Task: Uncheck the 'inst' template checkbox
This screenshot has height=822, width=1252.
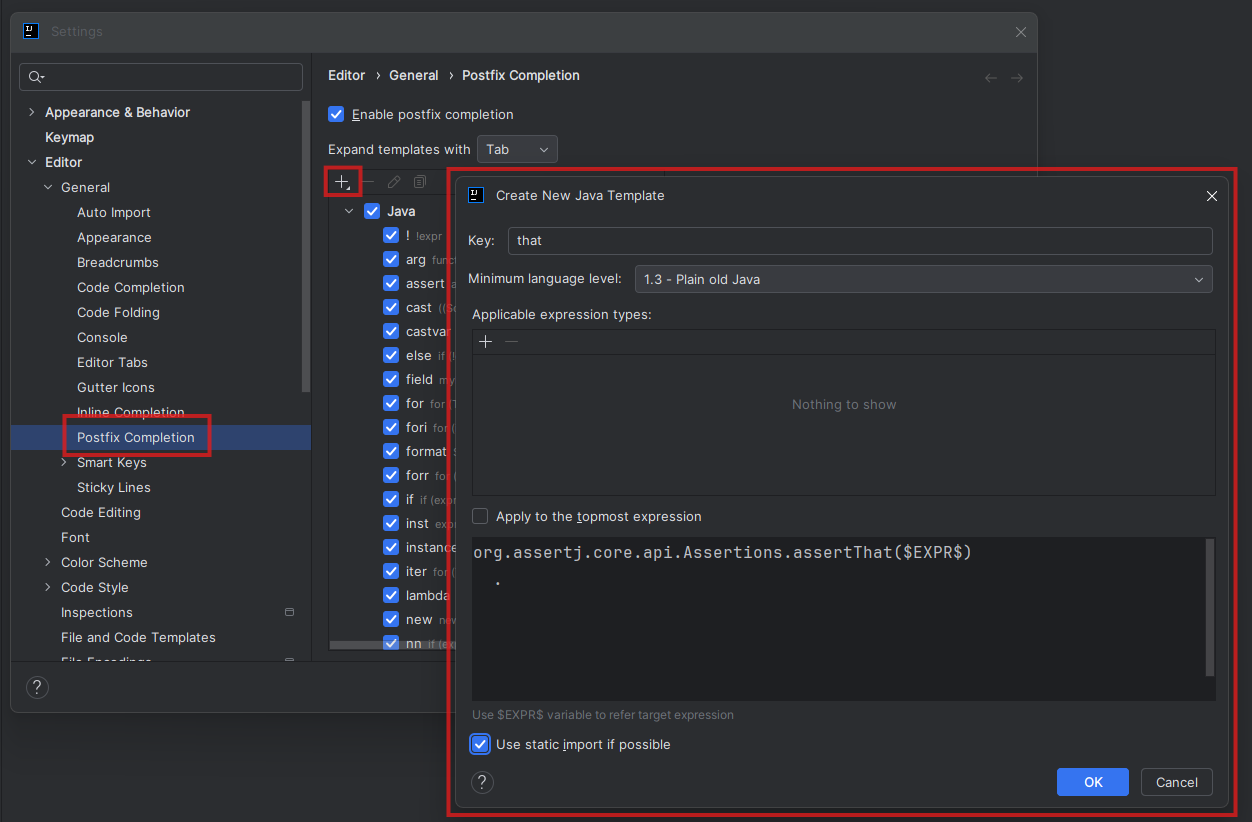Action: click(391, 523)
